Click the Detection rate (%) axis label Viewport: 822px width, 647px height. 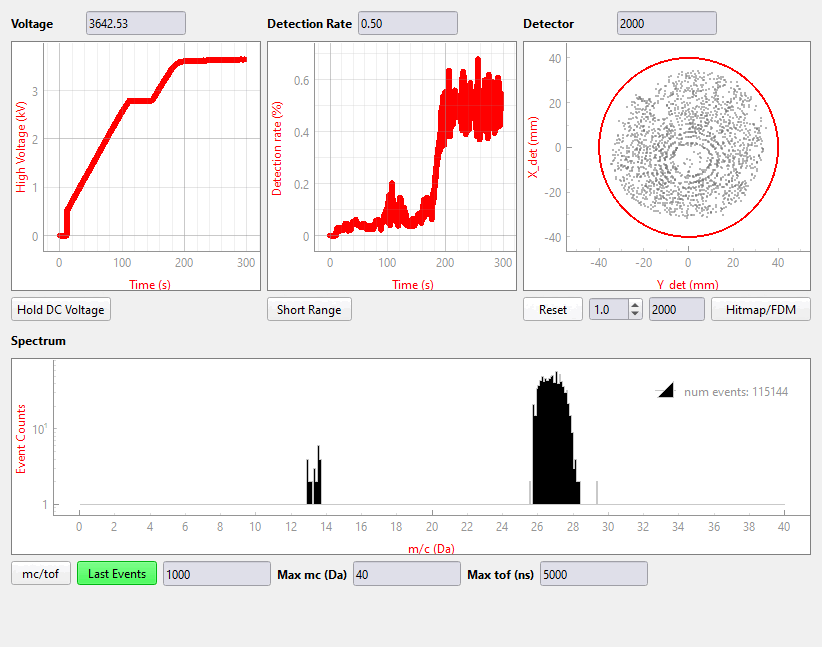(x=276, y=148)
